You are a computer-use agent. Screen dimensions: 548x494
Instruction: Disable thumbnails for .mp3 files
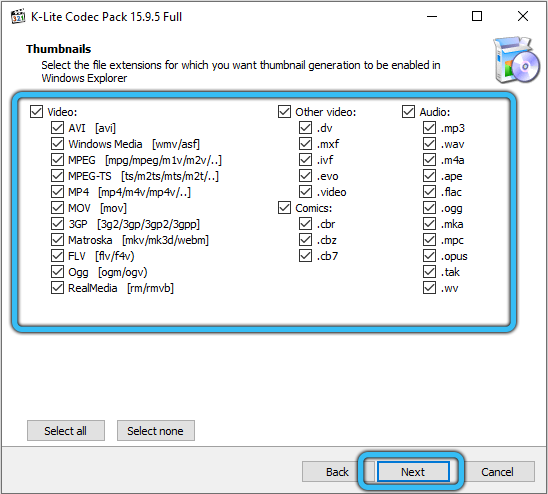coord(429,128)
